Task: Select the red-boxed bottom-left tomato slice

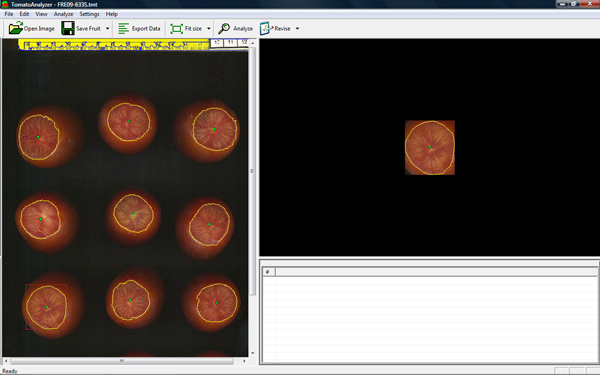Action: [x=47, y=307]
